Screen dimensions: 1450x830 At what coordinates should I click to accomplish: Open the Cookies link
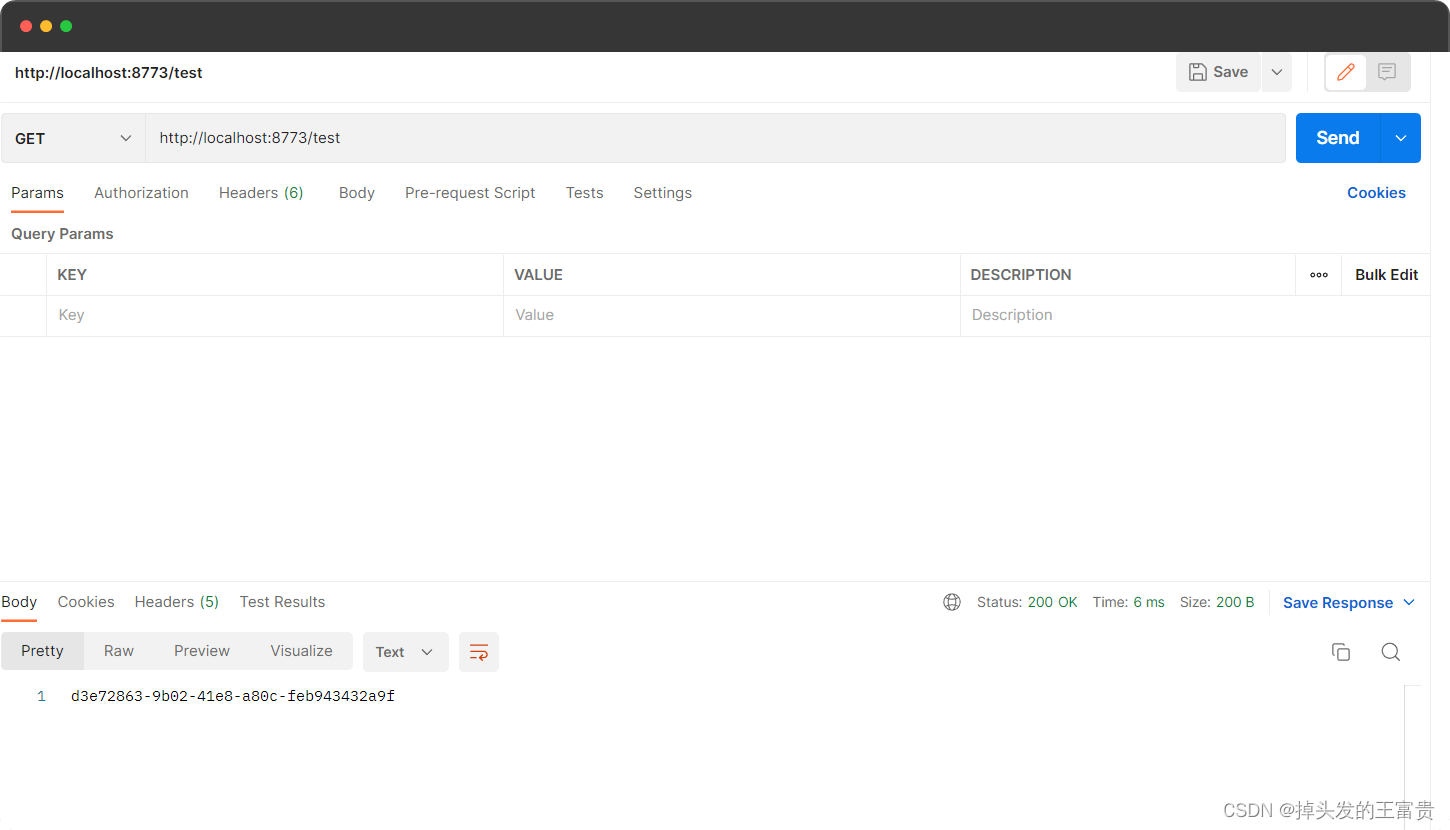point(1376,193)
